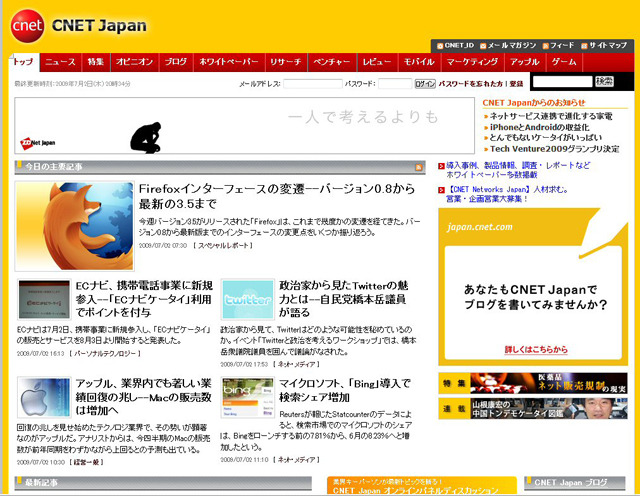Open the ベンチャー tab
Image resolution: width=640 pixels, height=496 pixels.
(332, 62)
